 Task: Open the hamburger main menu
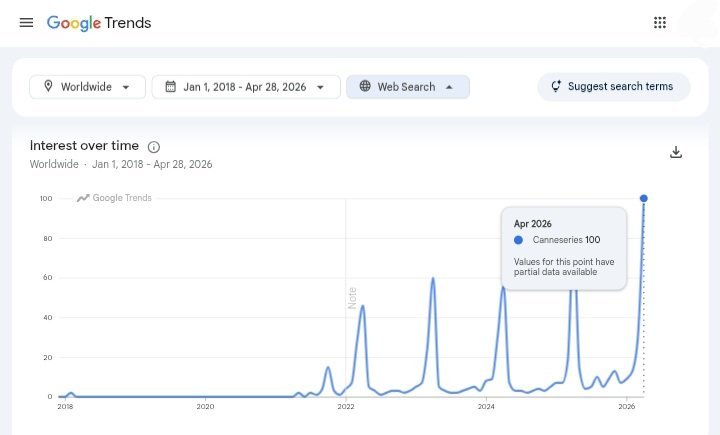point(26,23)
